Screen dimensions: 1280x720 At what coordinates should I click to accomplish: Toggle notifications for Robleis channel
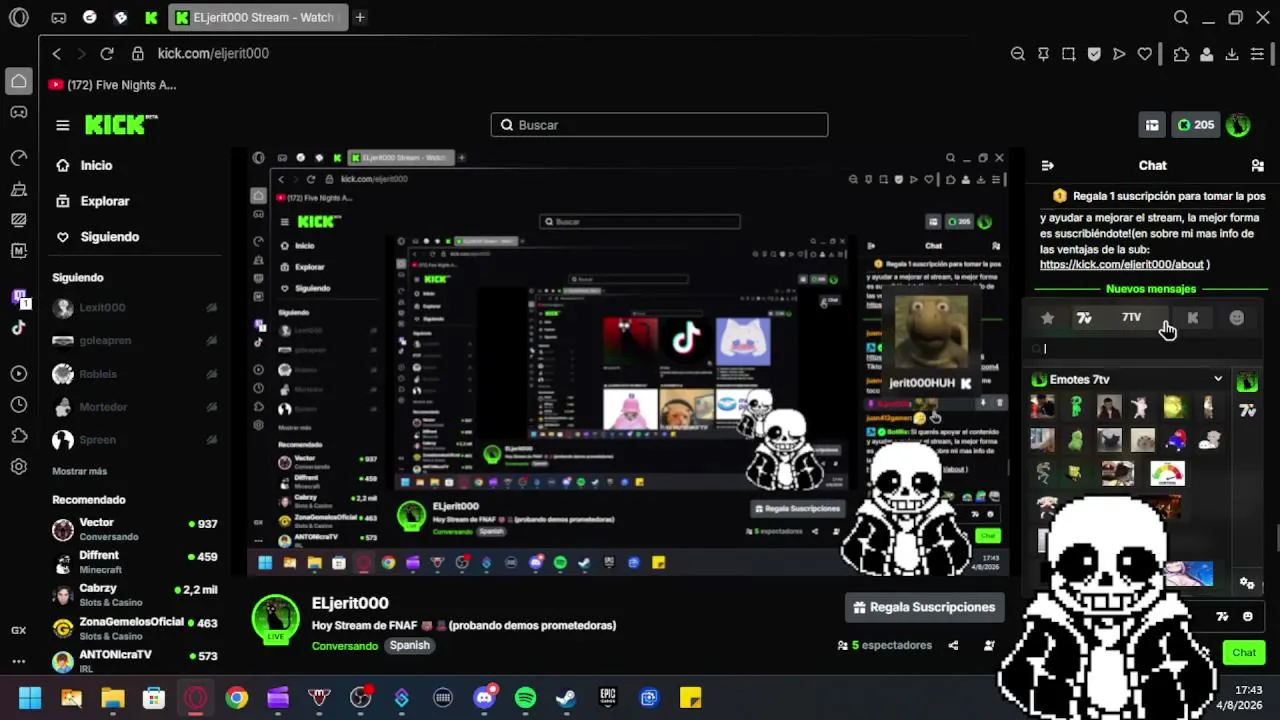tap(211, 374)
